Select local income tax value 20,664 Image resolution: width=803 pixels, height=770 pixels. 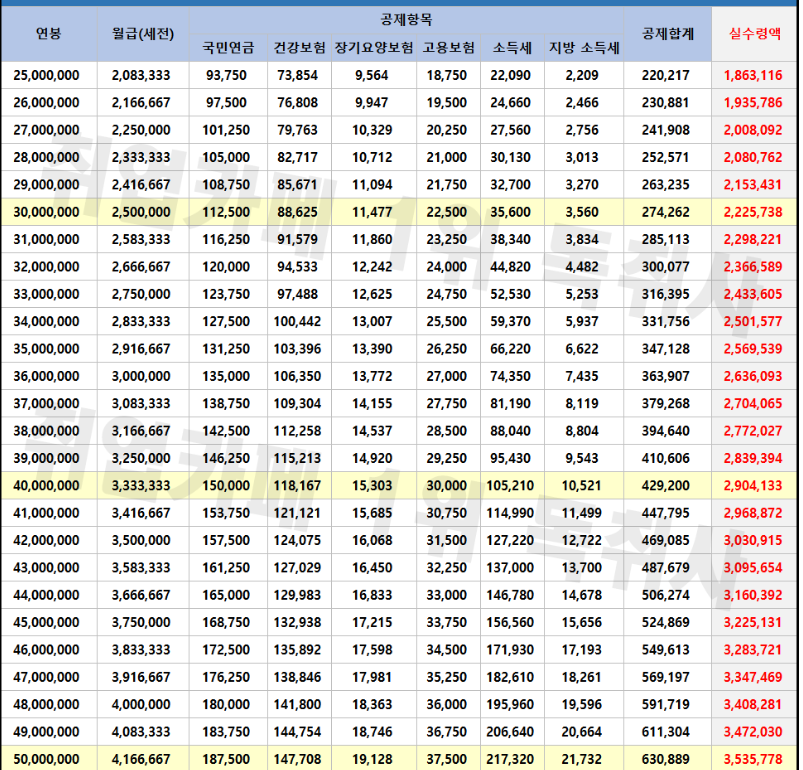[x=582, y=733]
